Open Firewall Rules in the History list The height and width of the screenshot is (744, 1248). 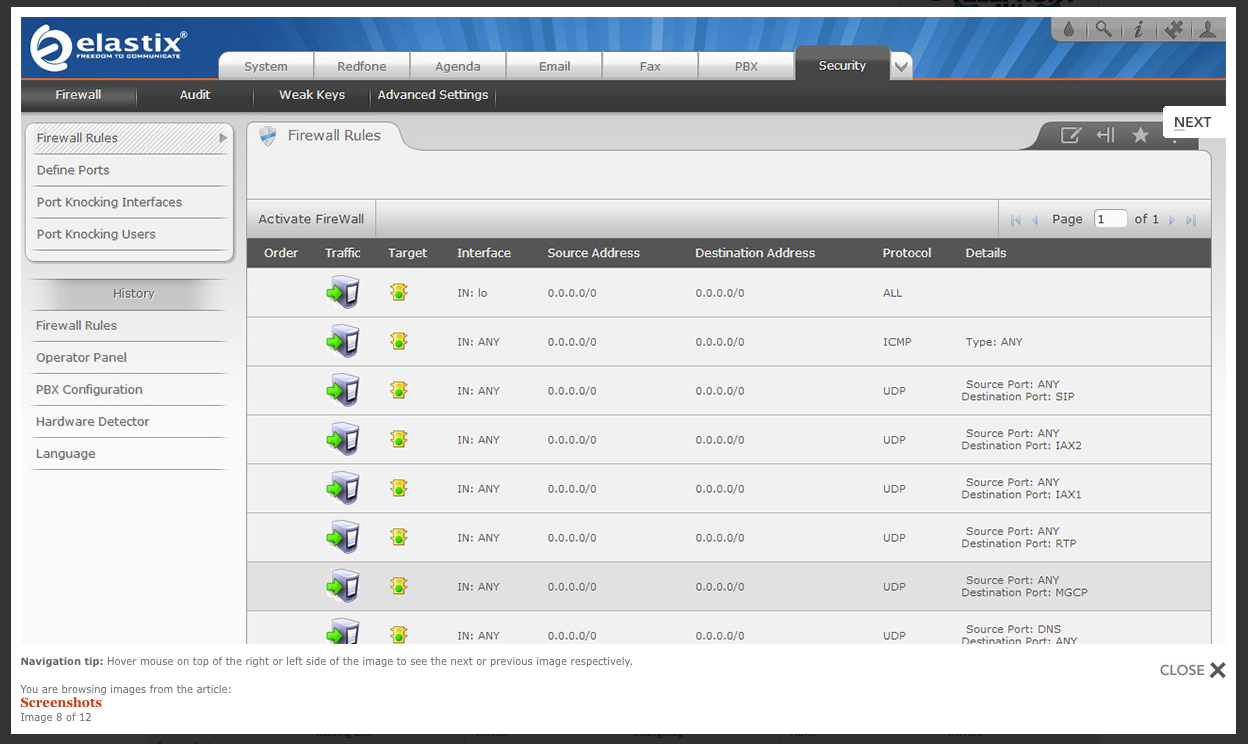[76, 325]
